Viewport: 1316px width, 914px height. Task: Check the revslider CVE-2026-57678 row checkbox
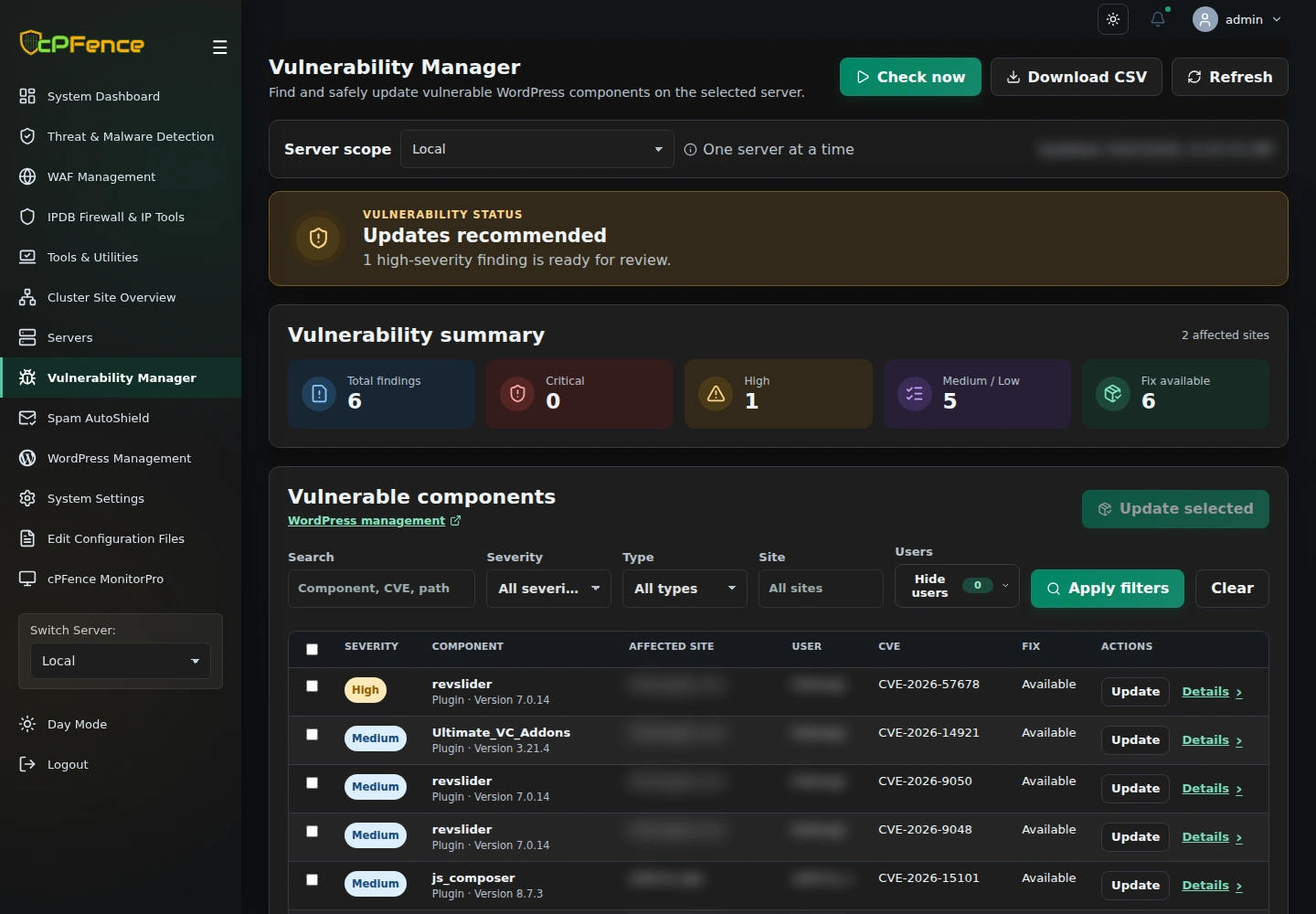[312, 685]
